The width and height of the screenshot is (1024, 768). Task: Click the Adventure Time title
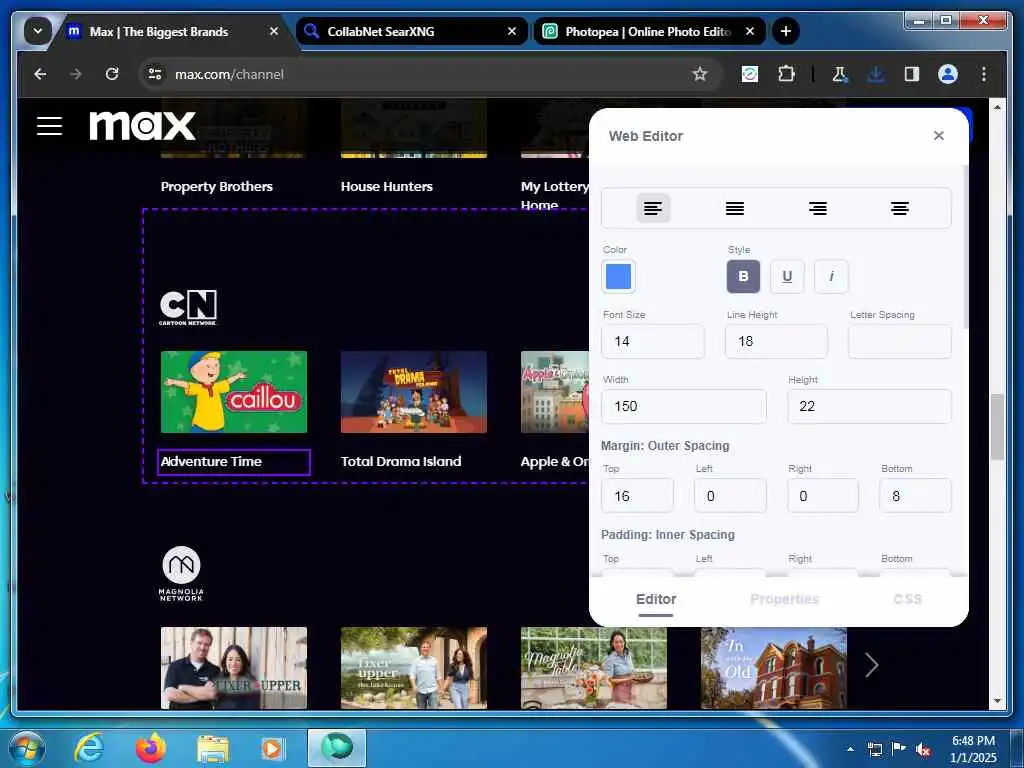(x=211, y=461)
